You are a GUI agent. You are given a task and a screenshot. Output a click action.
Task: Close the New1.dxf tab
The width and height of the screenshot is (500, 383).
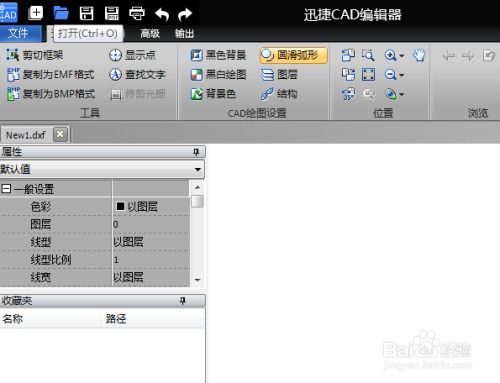tap(60, 134)
